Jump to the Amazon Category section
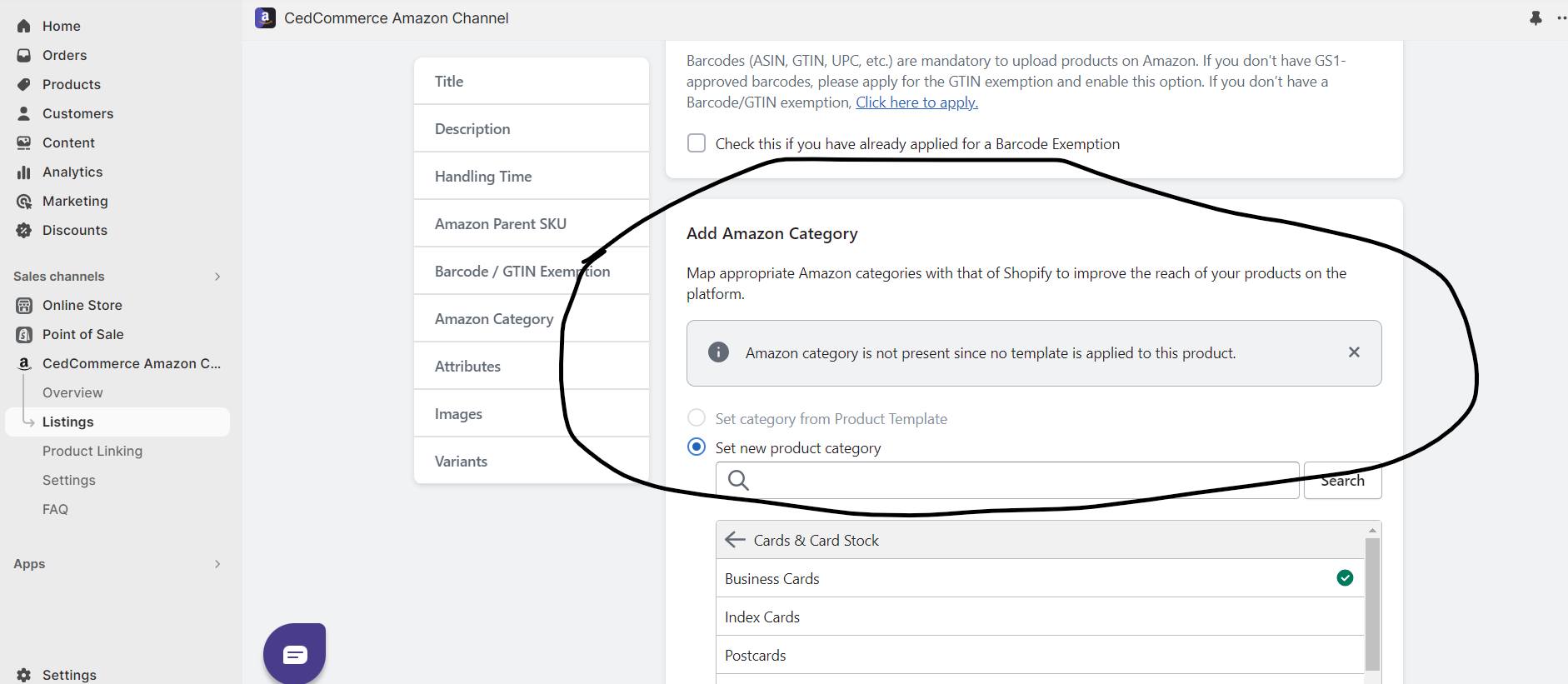The image size is (1568, 684). [x=532, y=318]
